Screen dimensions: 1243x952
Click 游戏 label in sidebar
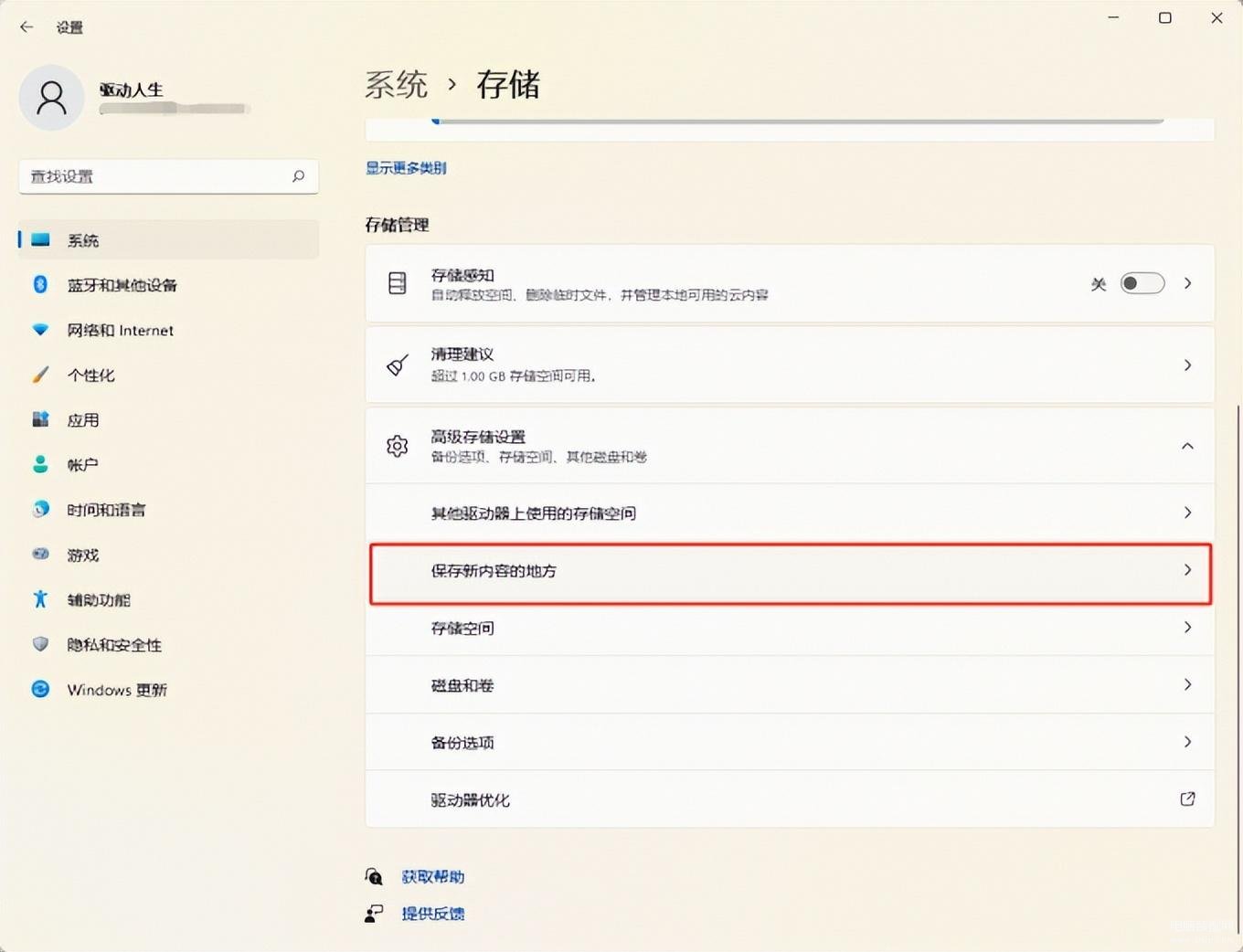pyautogui.click(x=83, y=555)
